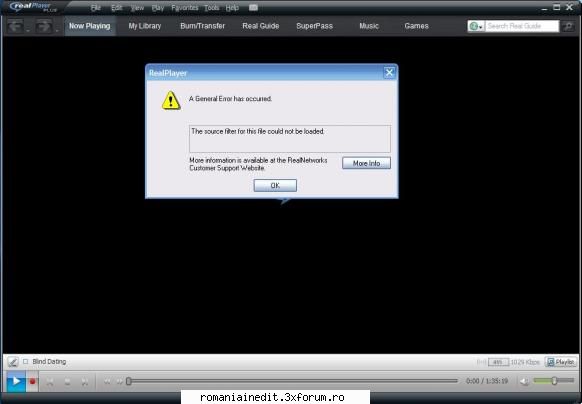Open the Burn/Transfer tab
Screen dimensions: 582x404
tap(203, 26)
